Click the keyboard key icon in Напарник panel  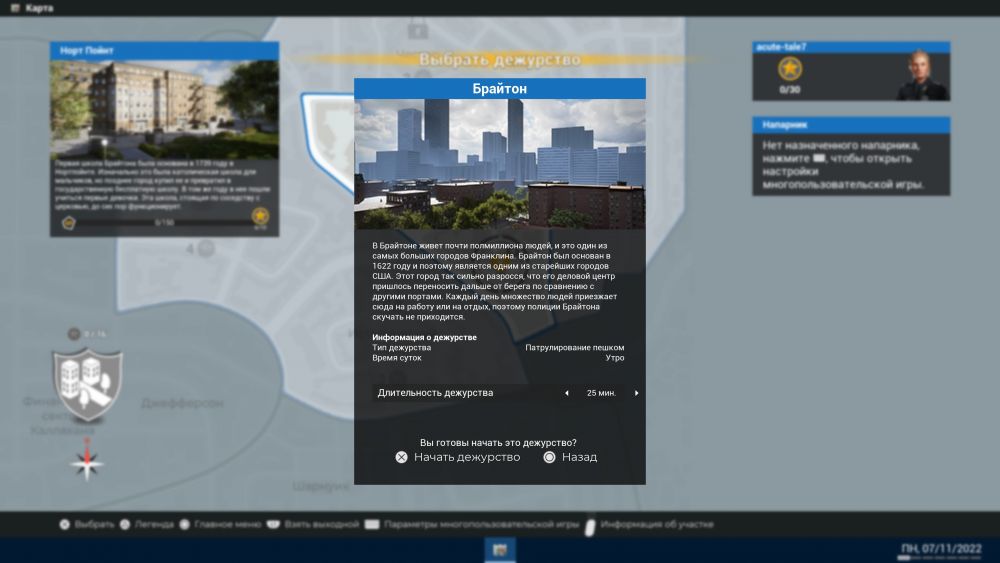[x=820, y=159]
